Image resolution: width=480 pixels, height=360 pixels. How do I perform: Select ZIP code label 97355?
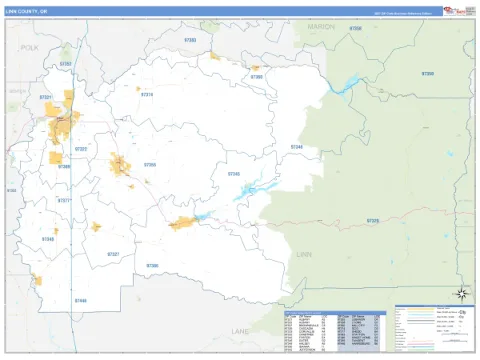150,165
